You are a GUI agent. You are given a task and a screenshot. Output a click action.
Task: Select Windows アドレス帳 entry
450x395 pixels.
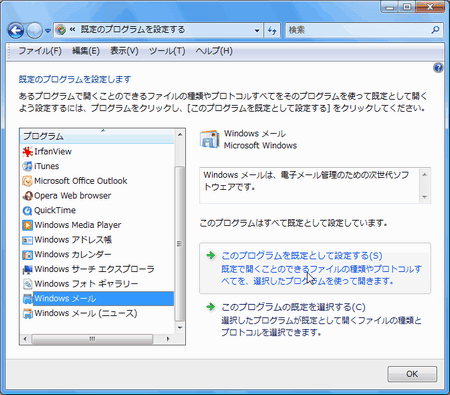(73, 240)
